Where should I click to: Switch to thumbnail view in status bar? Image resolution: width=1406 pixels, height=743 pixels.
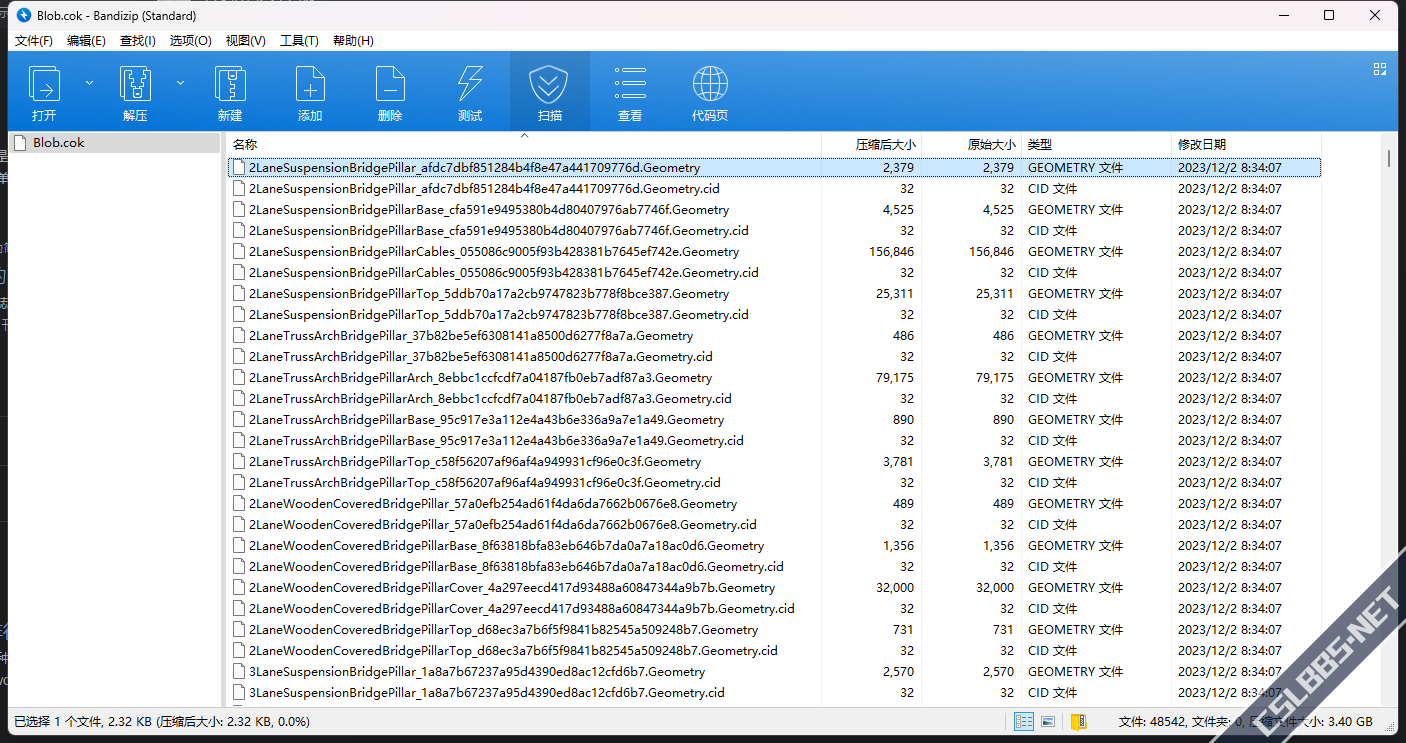[1048, 721]
